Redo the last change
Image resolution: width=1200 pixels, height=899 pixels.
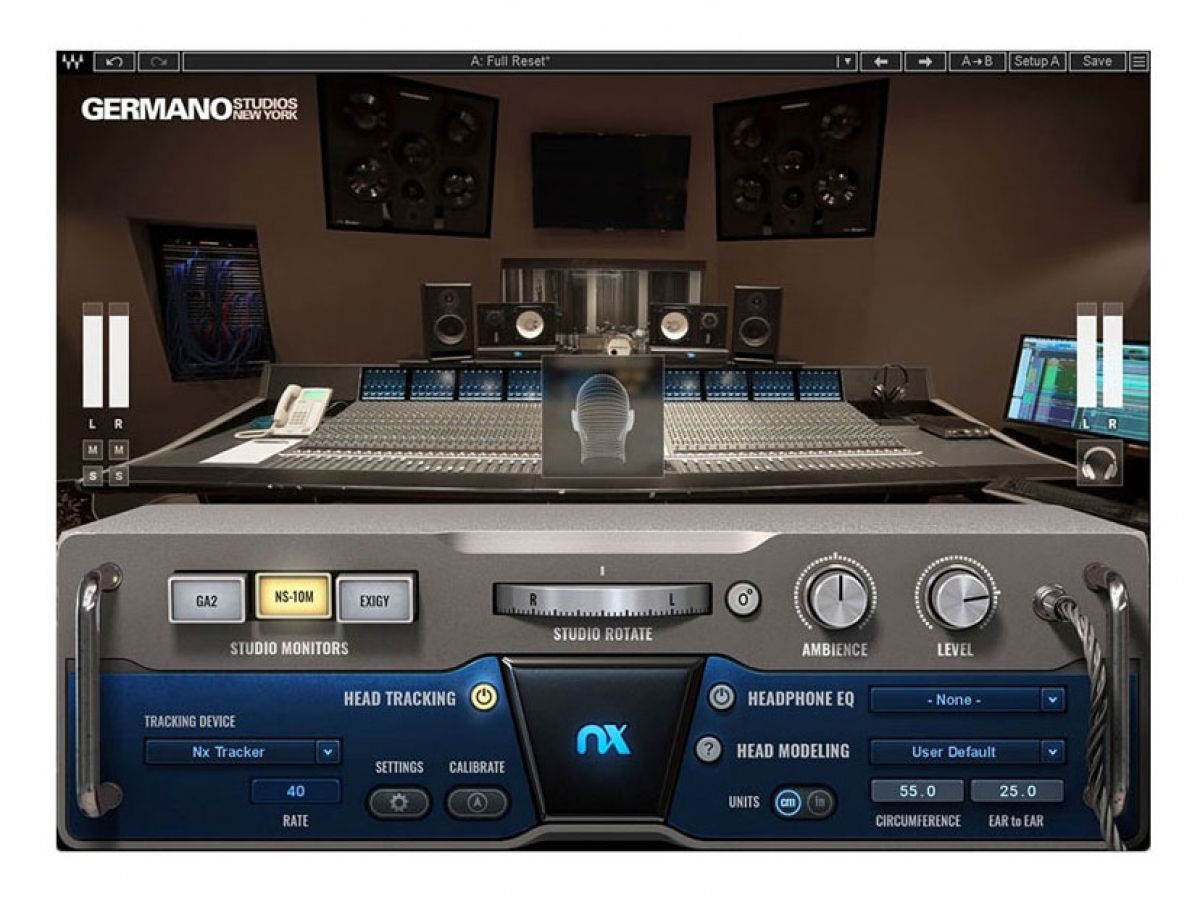(x=158, y=61)
